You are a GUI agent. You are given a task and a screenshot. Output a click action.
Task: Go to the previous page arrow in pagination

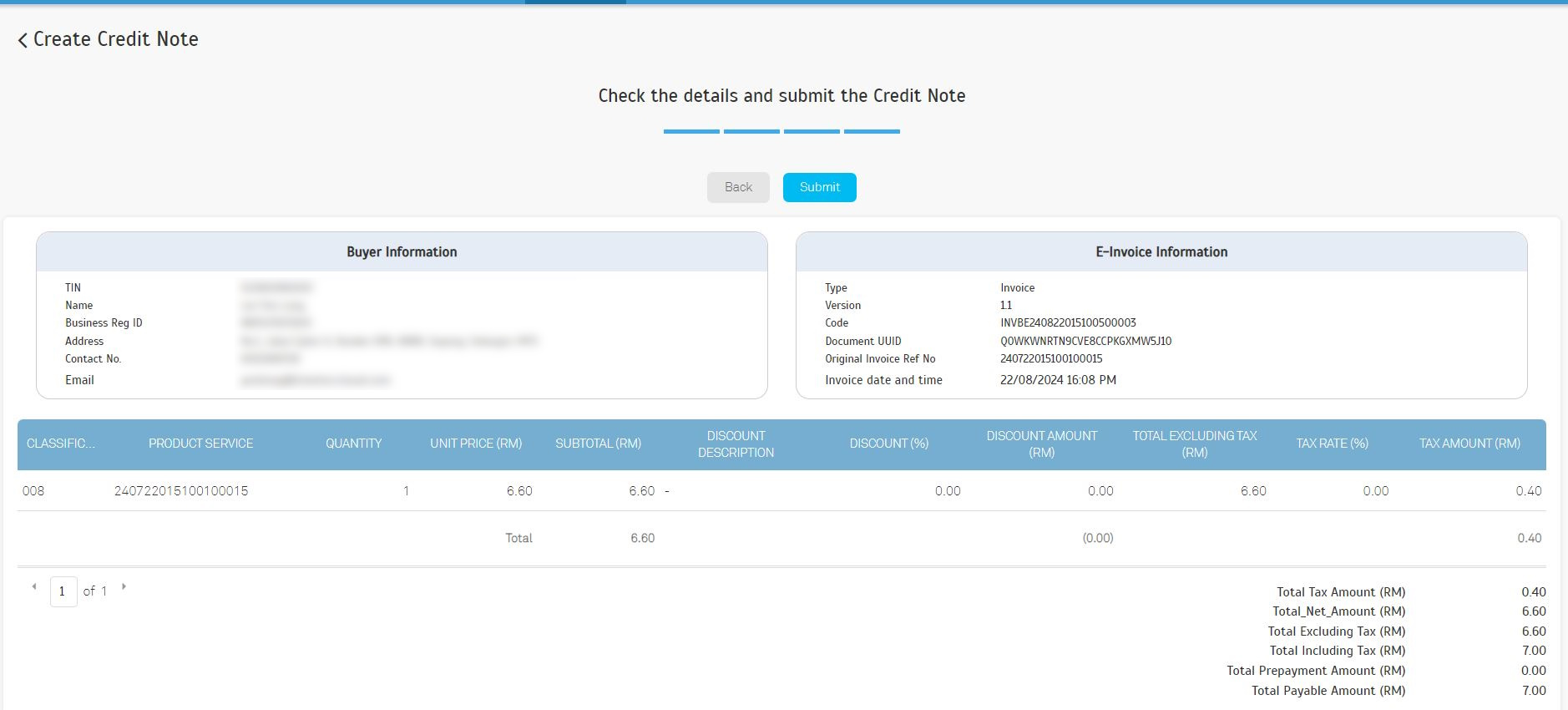(34, 586)
